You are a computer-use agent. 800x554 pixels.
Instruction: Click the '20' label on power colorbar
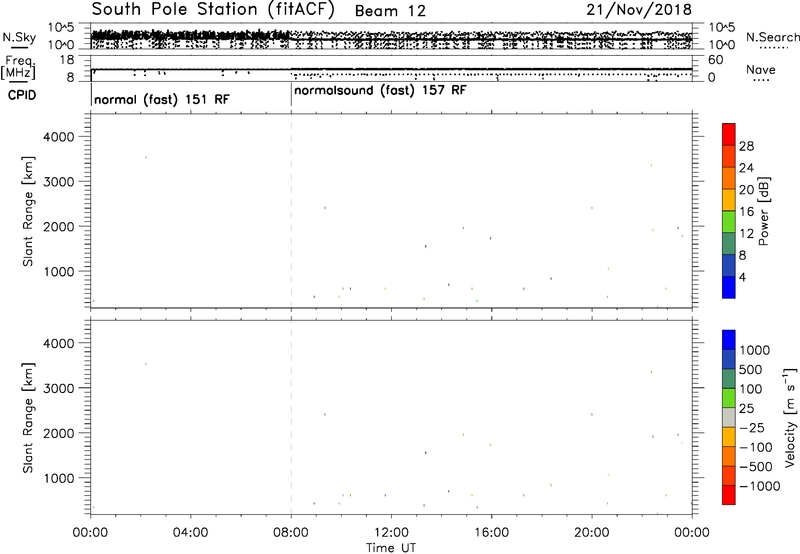tap(746, 190)
